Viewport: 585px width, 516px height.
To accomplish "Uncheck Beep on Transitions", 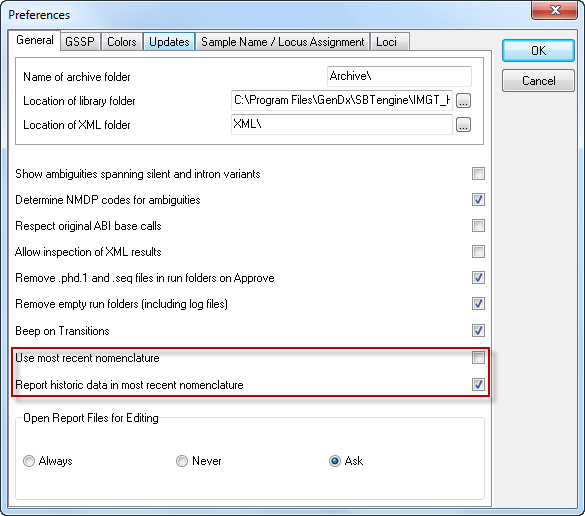I will point(478,331).
